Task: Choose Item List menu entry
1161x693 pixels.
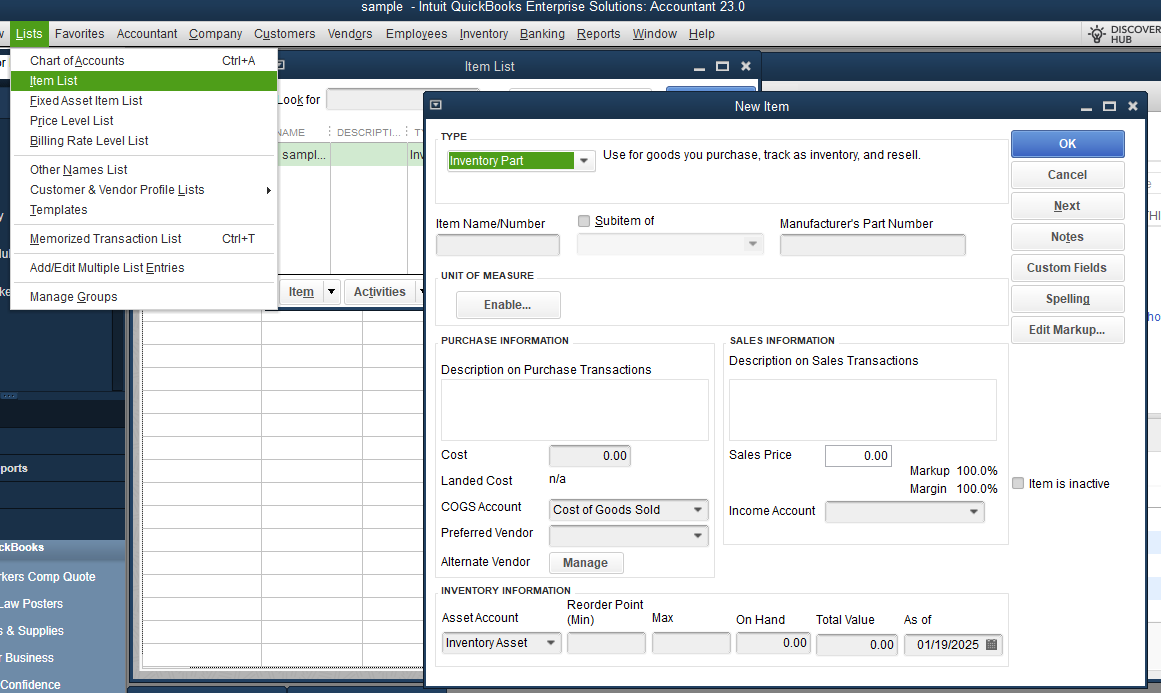Action: point(144,81)
